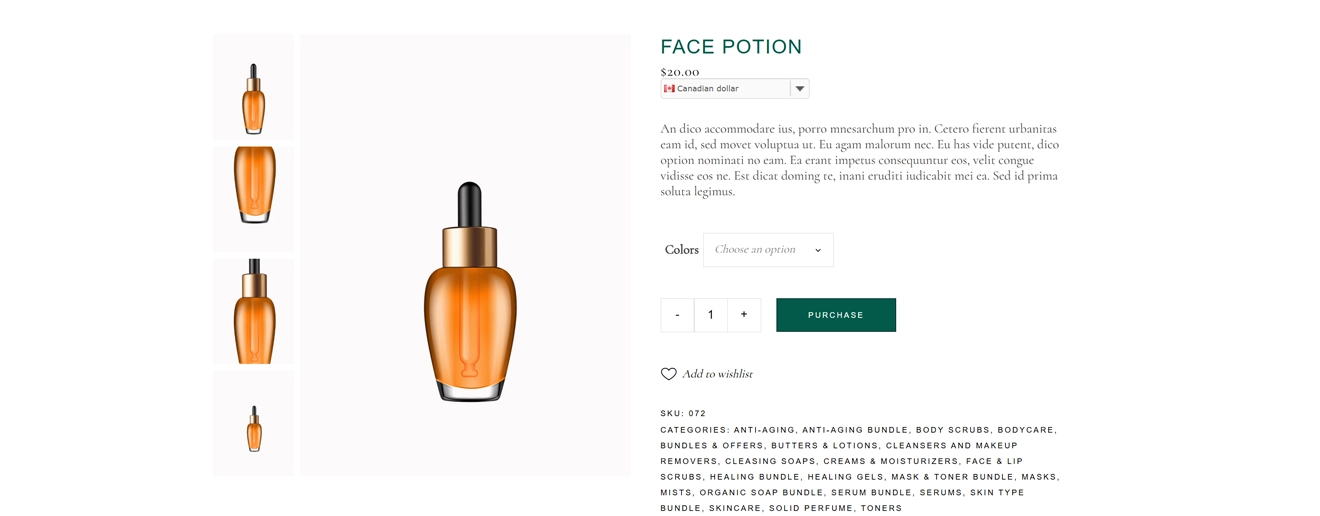
Task: Visit the Serums category link
Action: tap(941, 493)
